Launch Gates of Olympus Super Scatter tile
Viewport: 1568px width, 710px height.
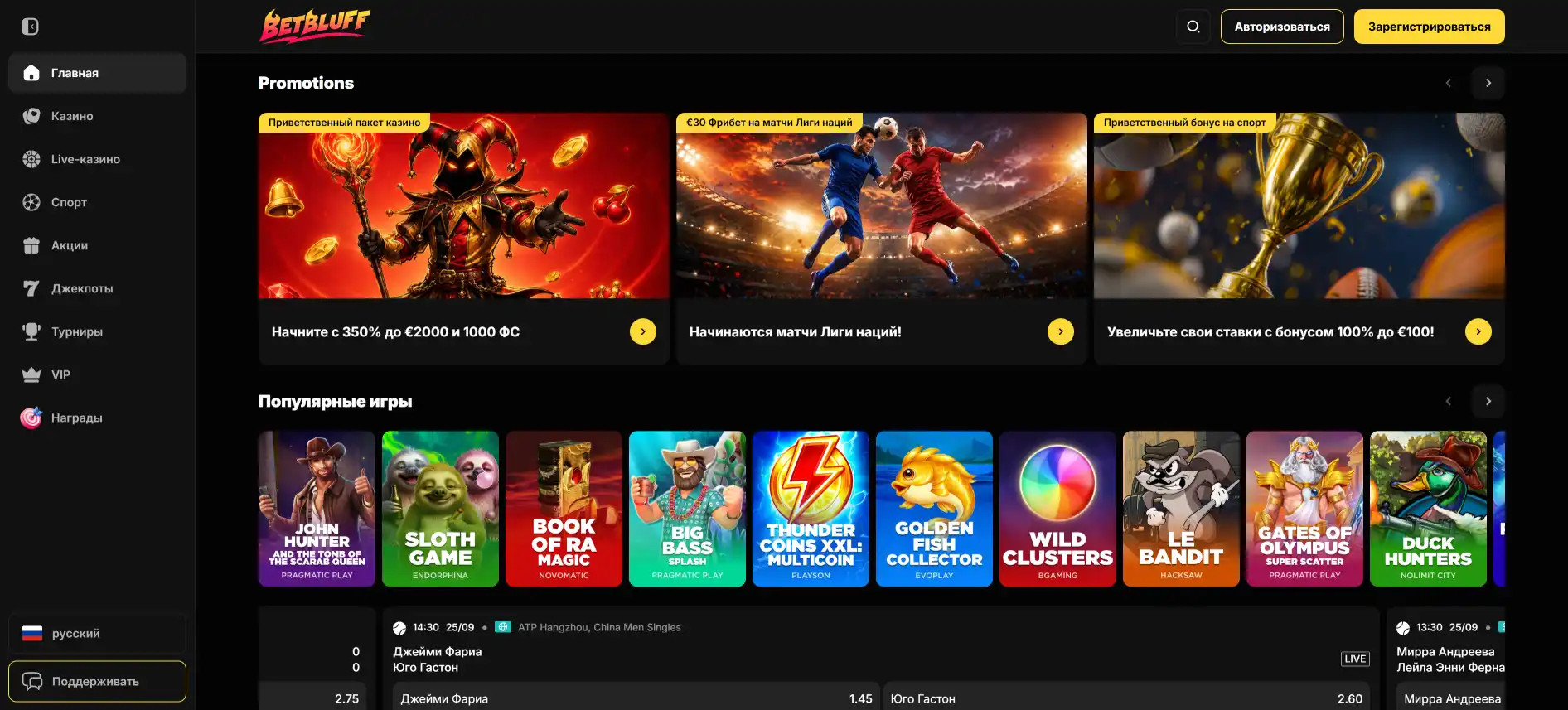pos(1304,509)
